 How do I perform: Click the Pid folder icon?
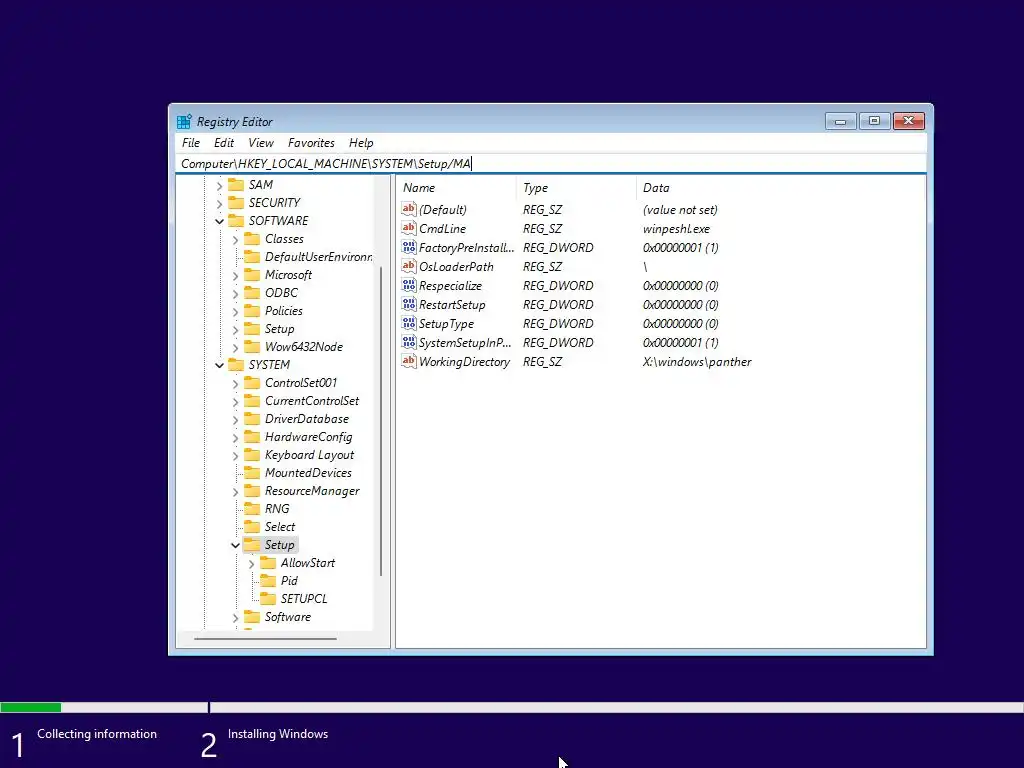click(268, 581)
